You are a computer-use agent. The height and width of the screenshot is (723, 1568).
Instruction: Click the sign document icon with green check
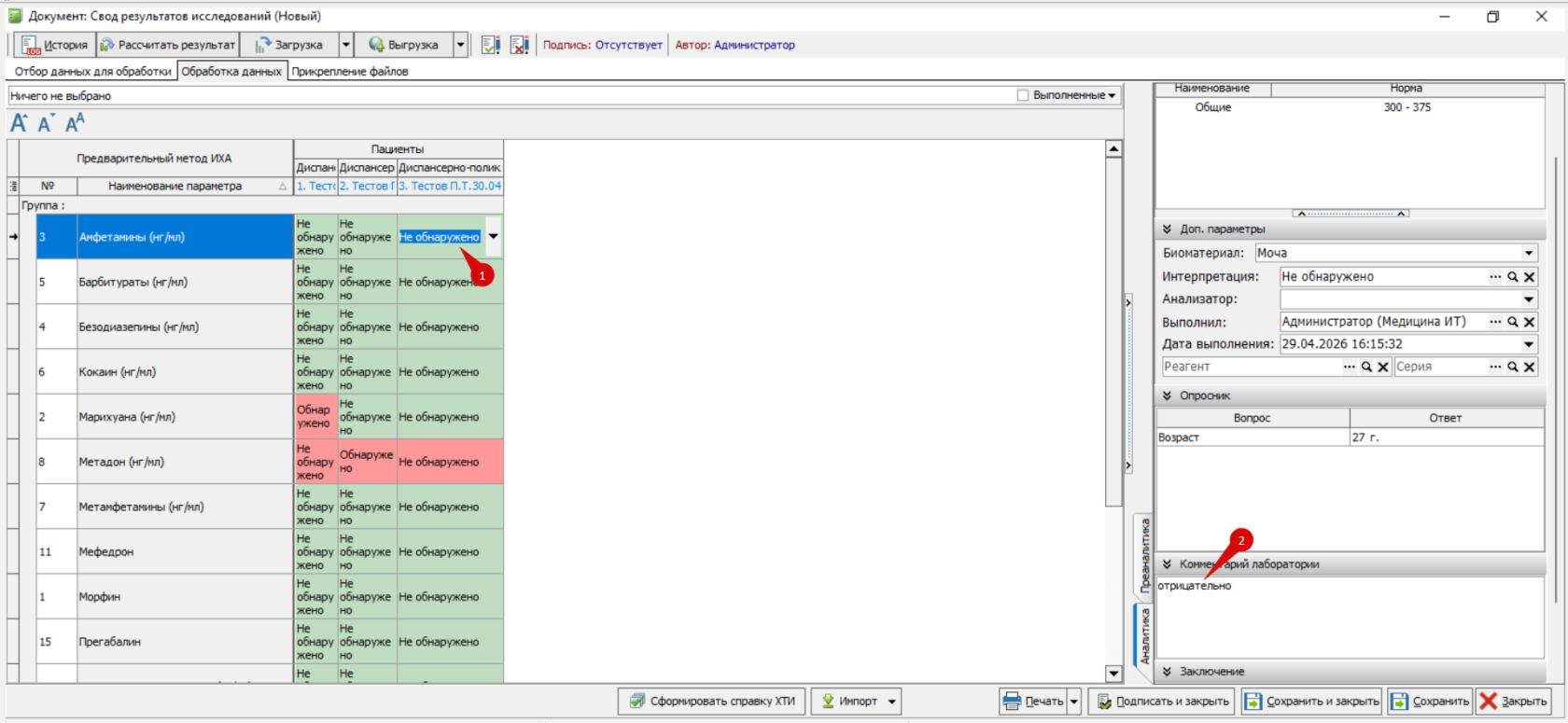pos(491,45)
